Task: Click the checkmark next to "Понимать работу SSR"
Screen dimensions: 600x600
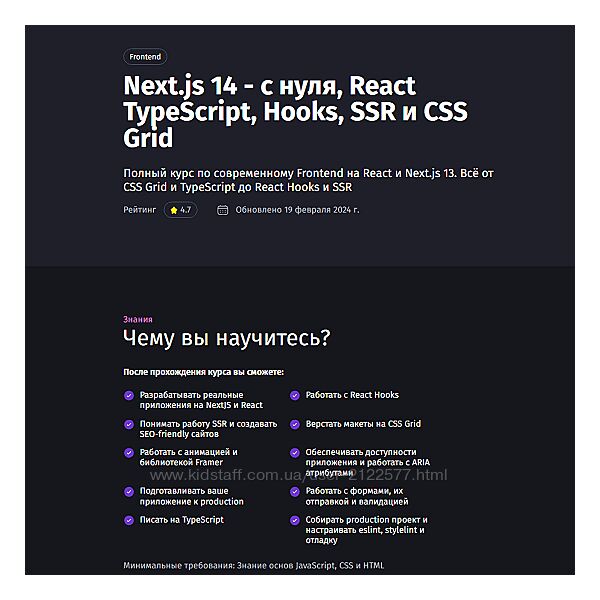Action: (x=128, y=424)
